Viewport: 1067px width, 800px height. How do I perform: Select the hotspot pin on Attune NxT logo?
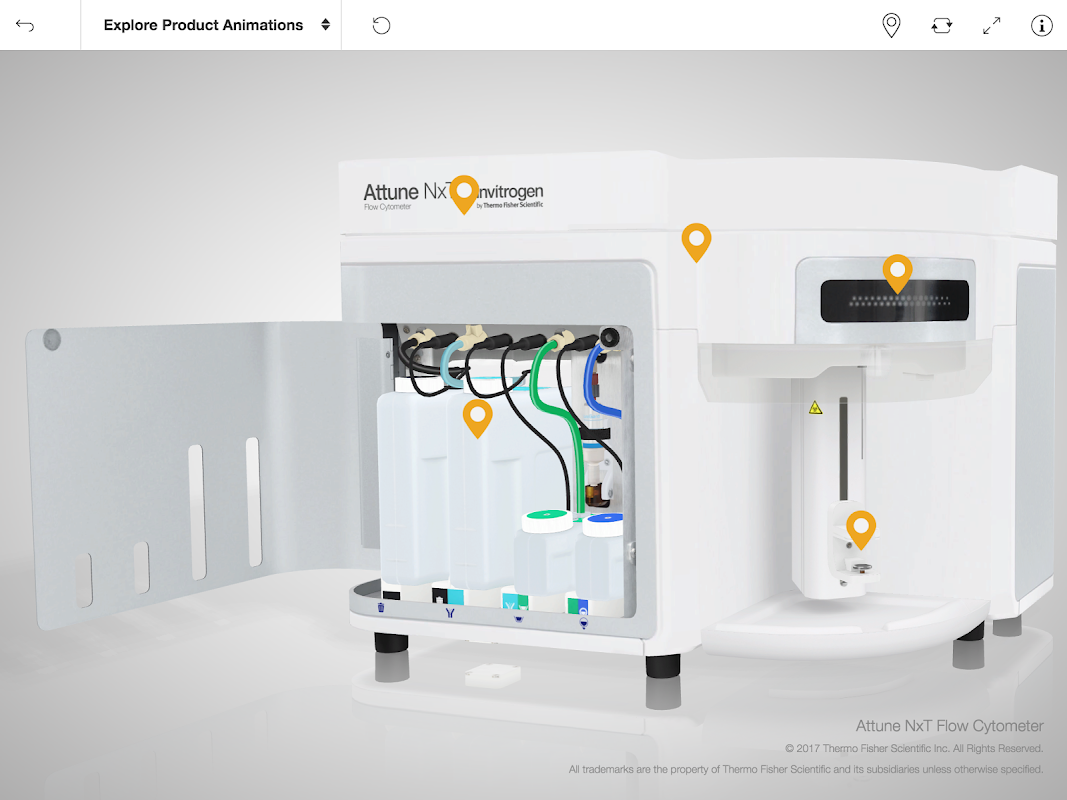(464, 194)
